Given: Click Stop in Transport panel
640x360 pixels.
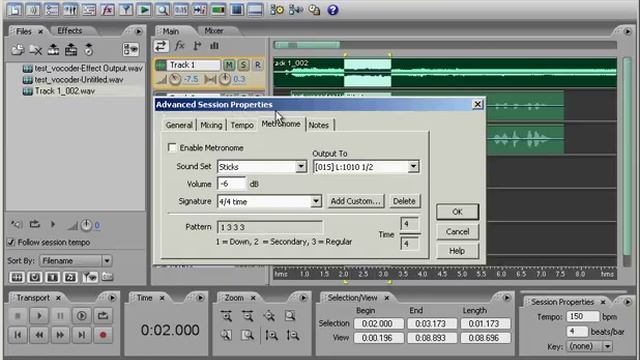Looking at the screenshot, I should click(x=18, y=316).
